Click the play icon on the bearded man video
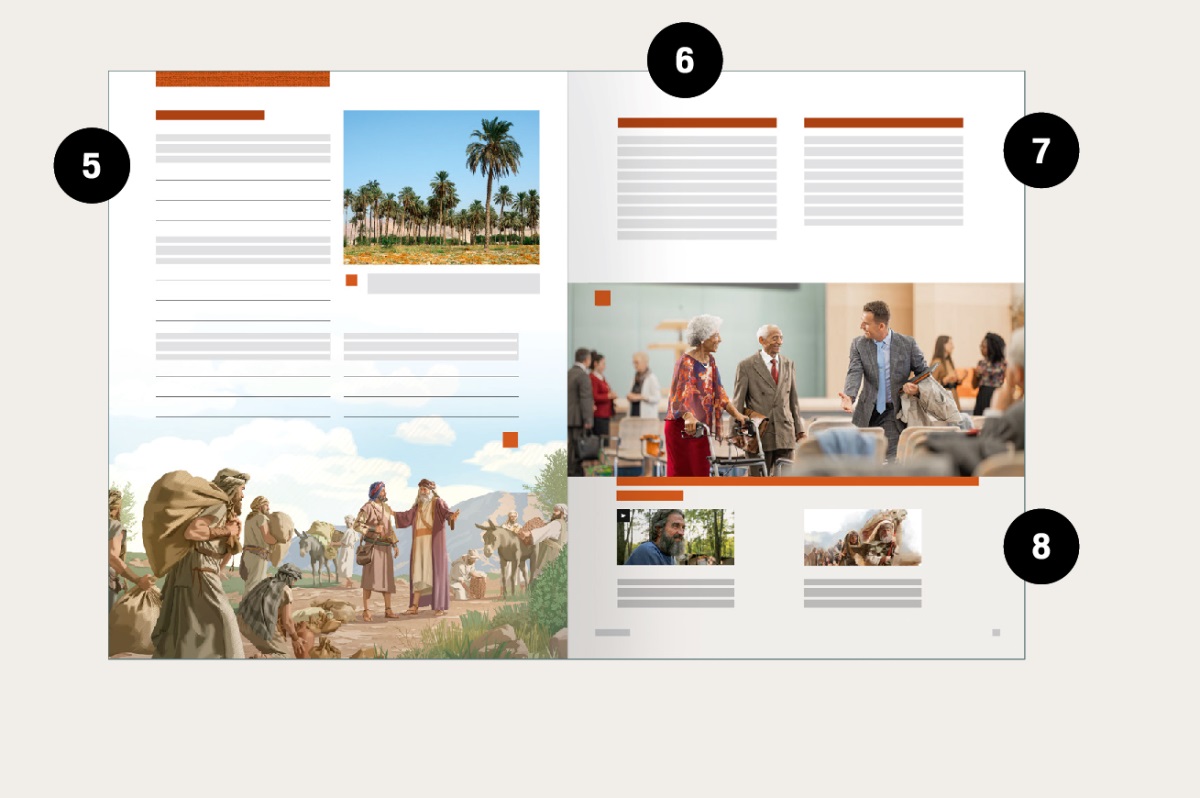 pyautogui.click(x=623, y=516)
